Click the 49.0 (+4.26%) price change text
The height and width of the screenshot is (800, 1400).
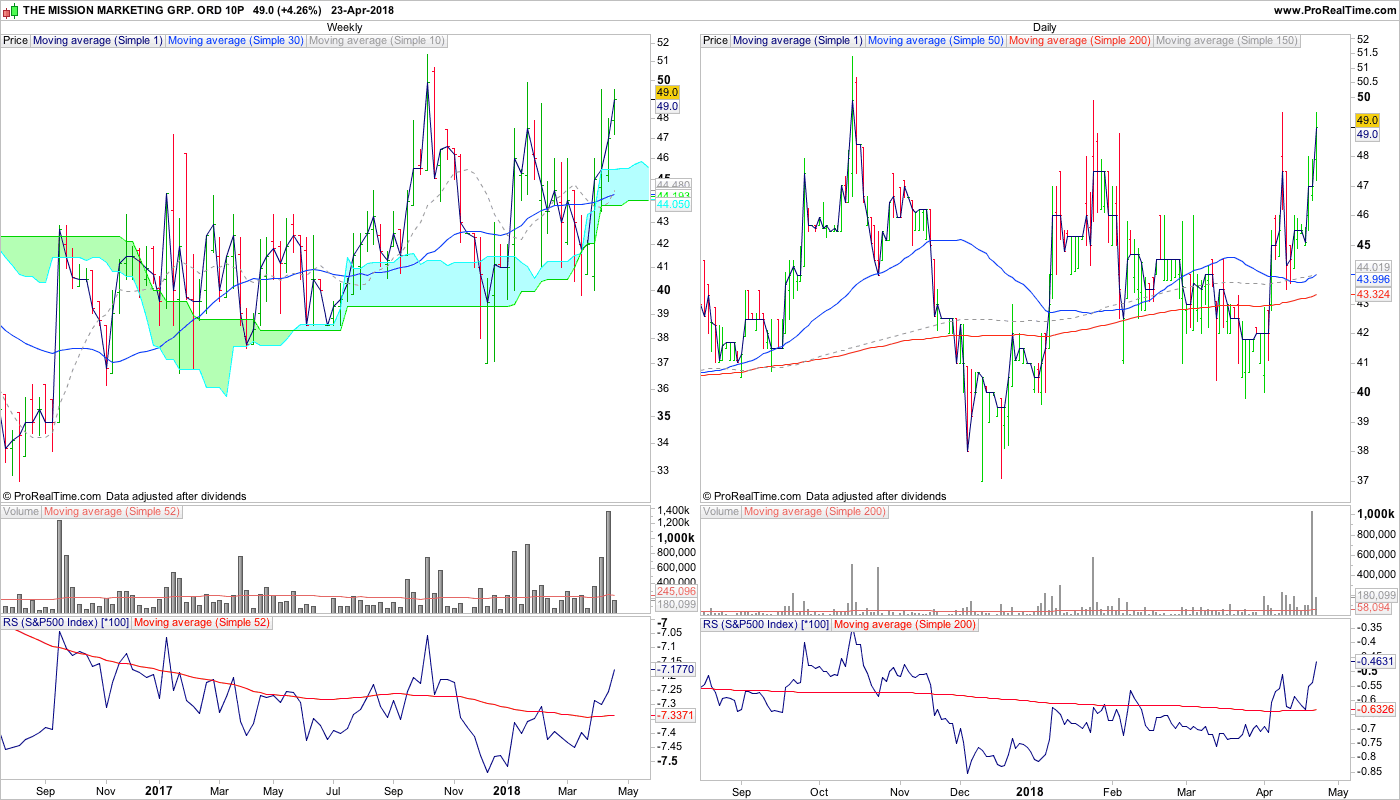(x=287, y=10)
